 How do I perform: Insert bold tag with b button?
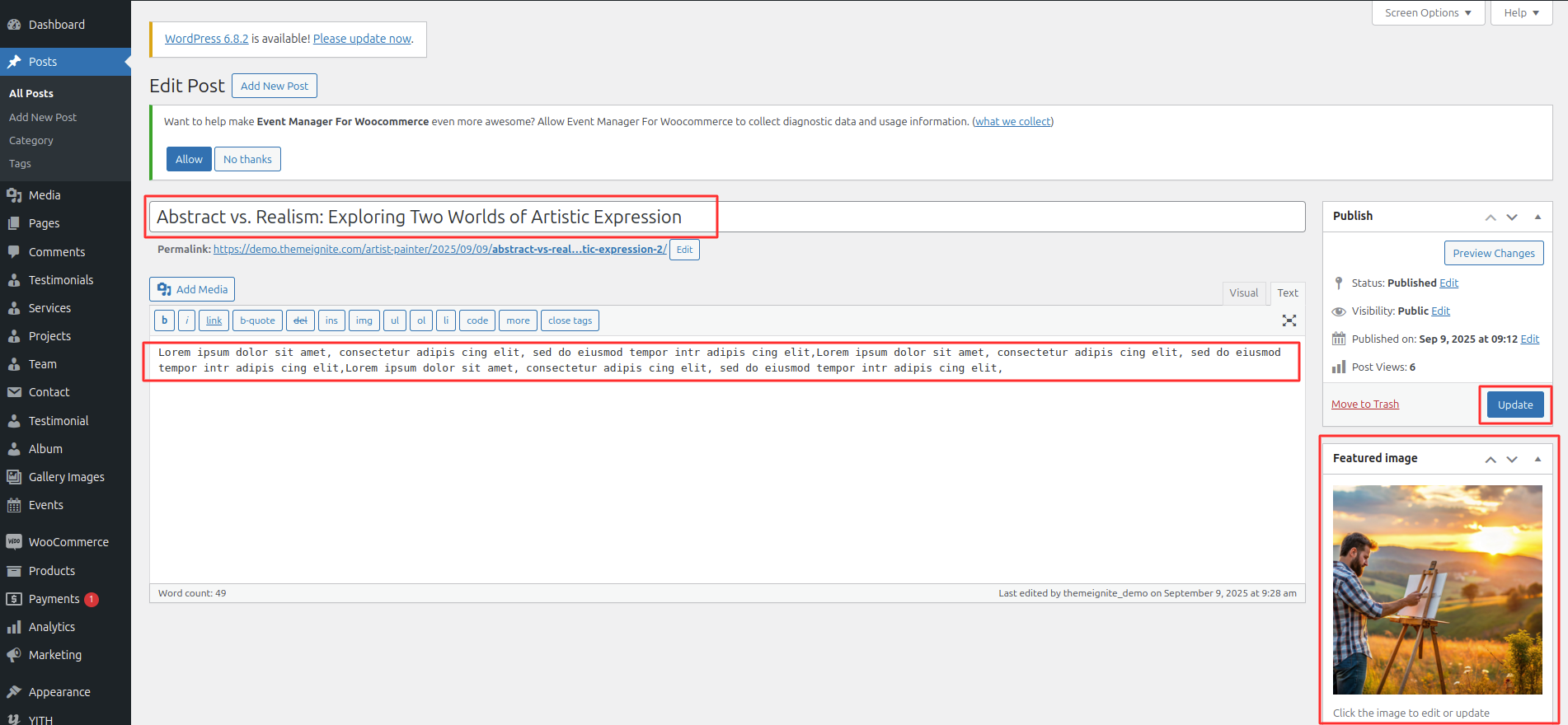coord(164,320)
